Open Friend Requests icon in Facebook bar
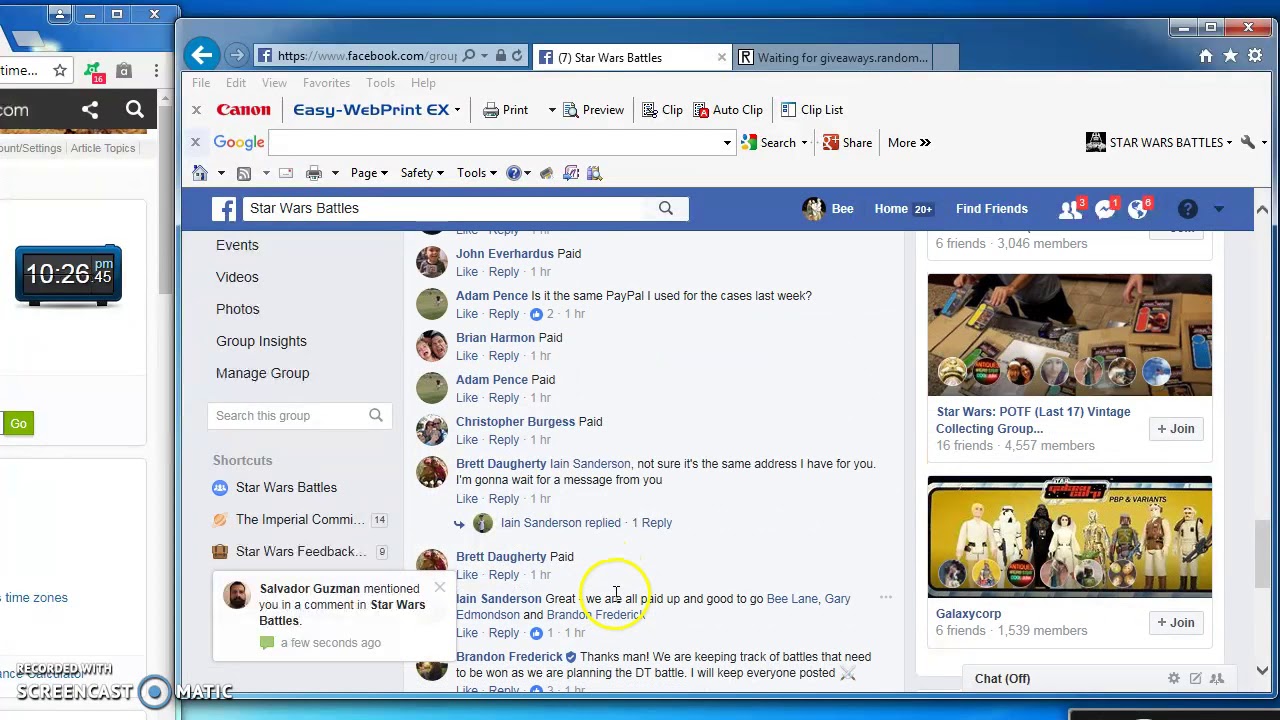Viewport: 1280px width, 720px height. pyautogui.click(x=1071, y=209)
